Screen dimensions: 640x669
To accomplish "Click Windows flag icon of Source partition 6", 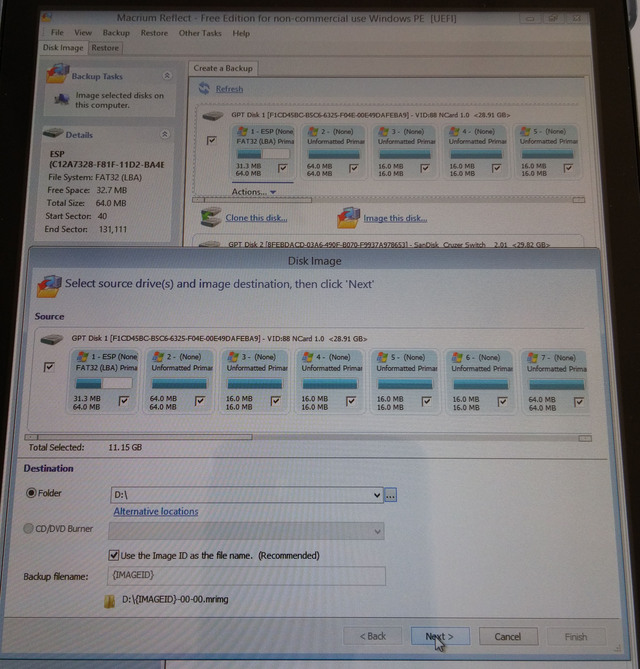I will tap(457, 357).
